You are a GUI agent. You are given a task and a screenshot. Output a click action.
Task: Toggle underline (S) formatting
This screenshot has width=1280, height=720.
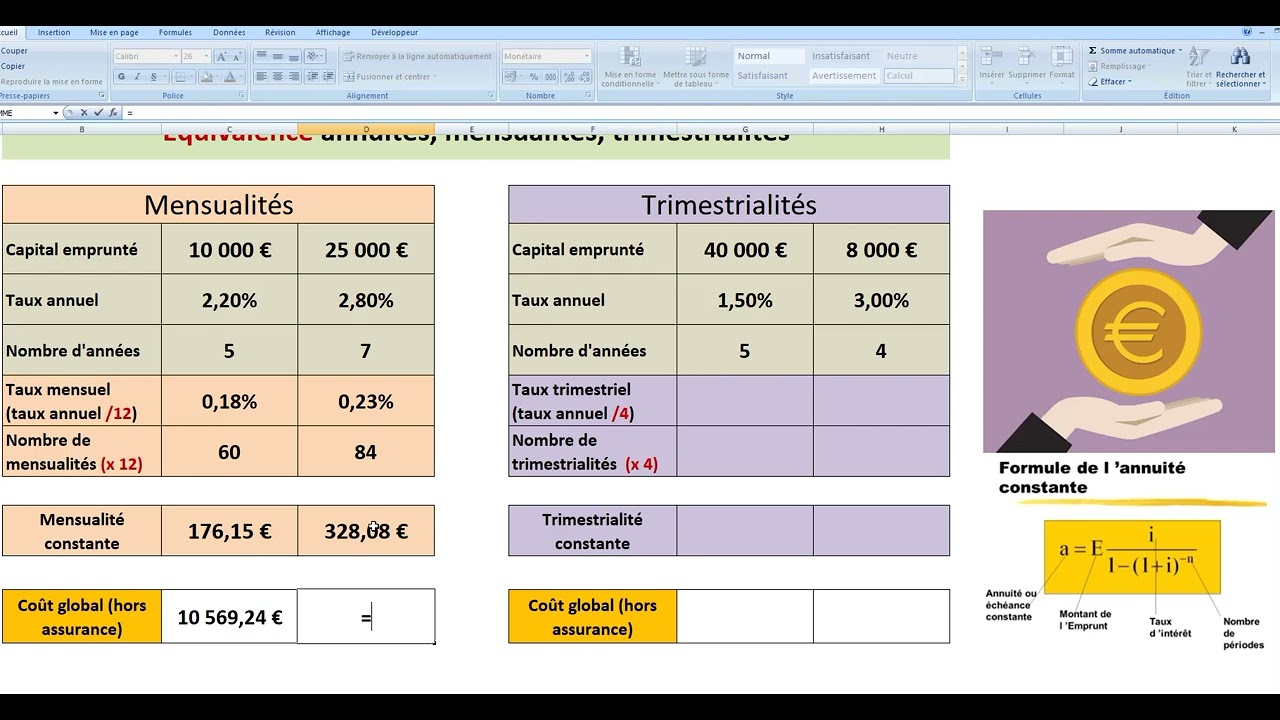[154, 77]
